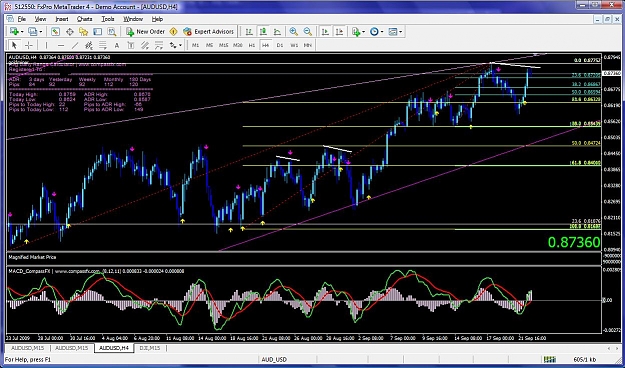Select the arrow cursor tool

coord(14,45)
